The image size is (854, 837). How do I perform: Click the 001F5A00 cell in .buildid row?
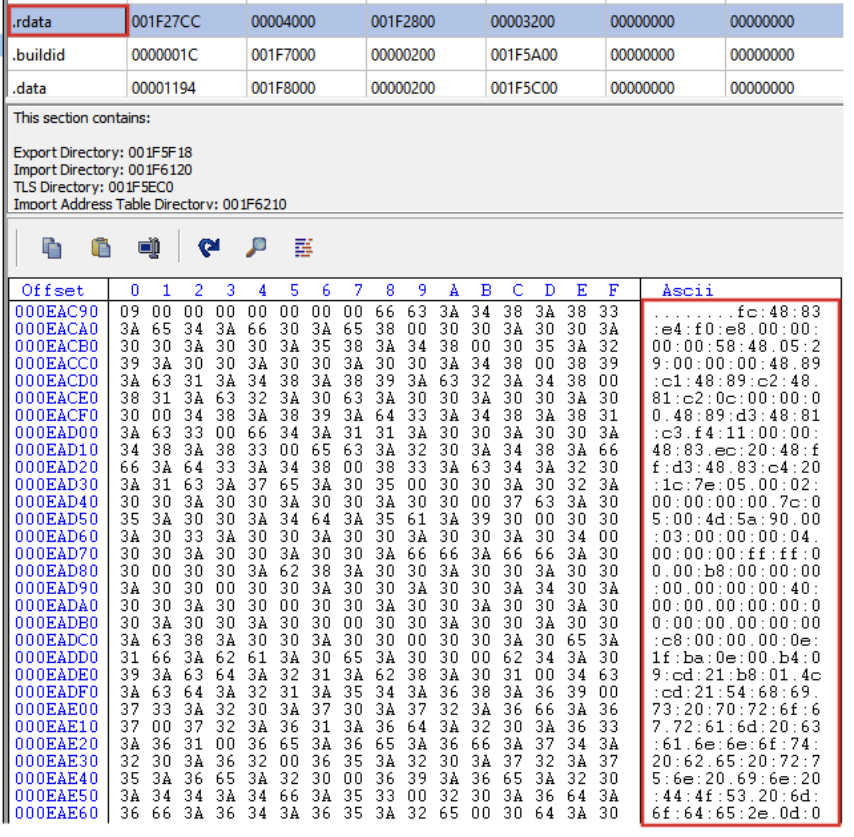[524, 55]
